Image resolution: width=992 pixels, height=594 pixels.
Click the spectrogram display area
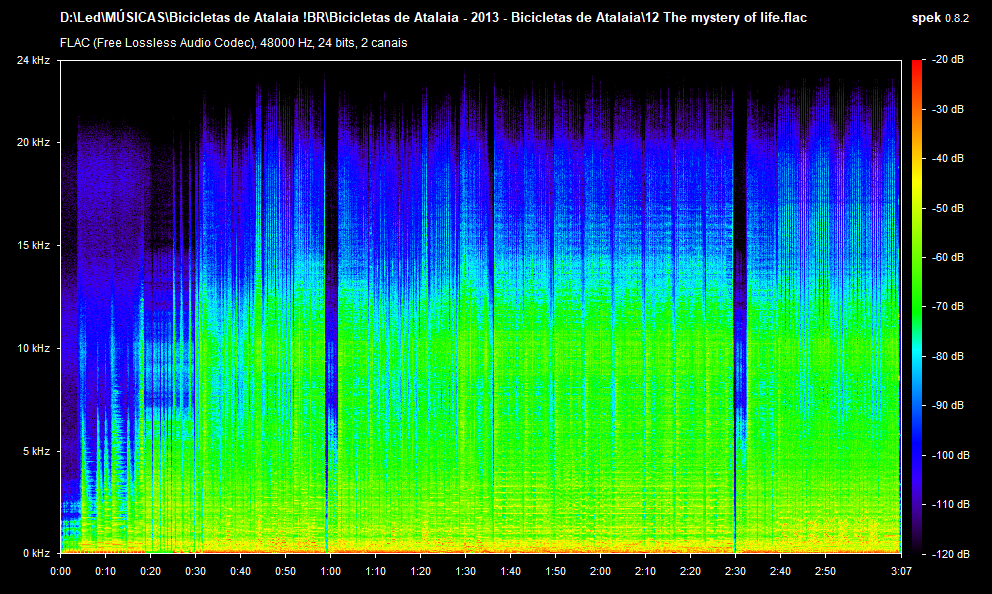481,307
